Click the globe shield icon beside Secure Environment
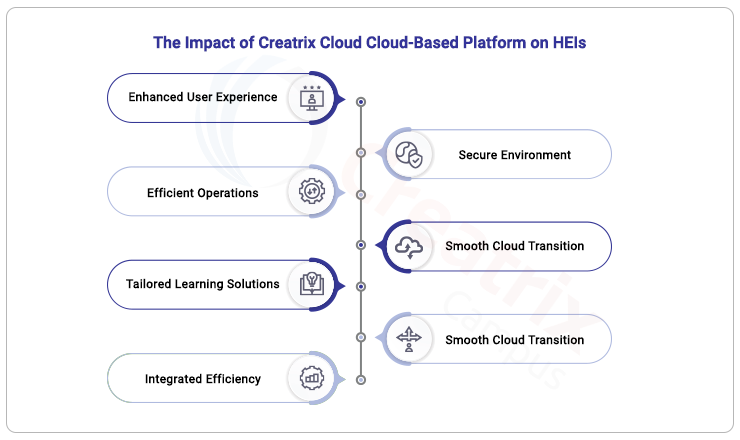This screenshot has width=740, height=440. tap(409, 154)
